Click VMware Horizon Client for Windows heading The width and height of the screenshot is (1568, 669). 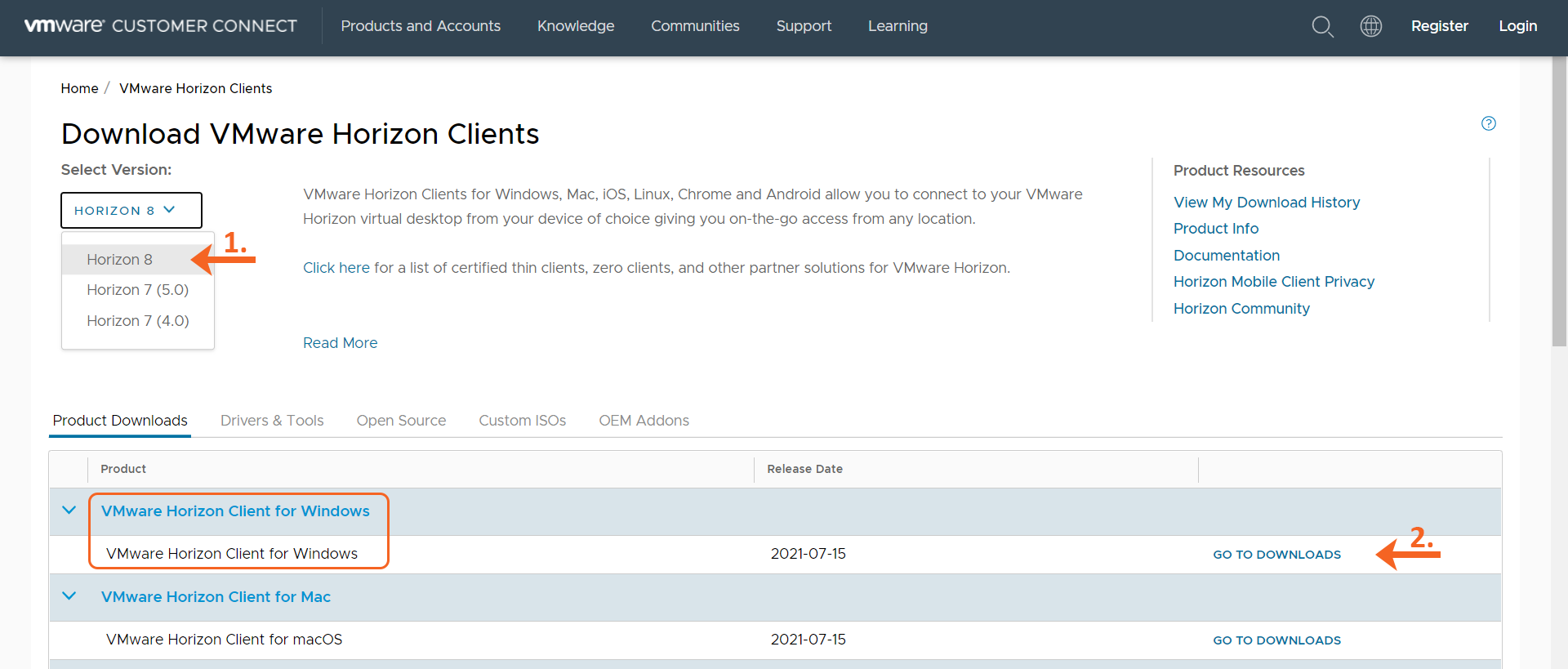pyautogui.click(x=235, y=511)
